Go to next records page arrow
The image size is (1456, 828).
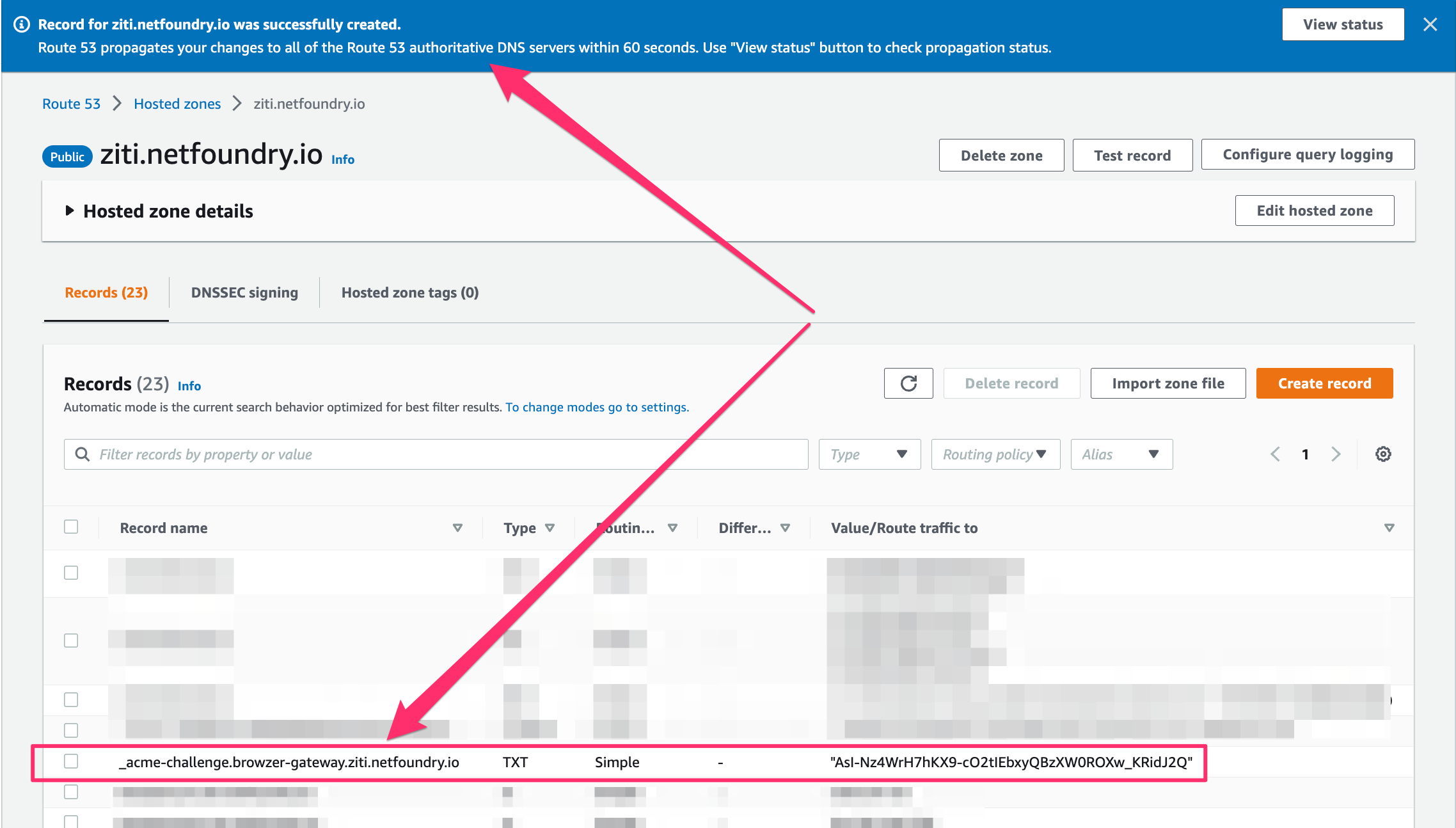tap(1336, 454)
